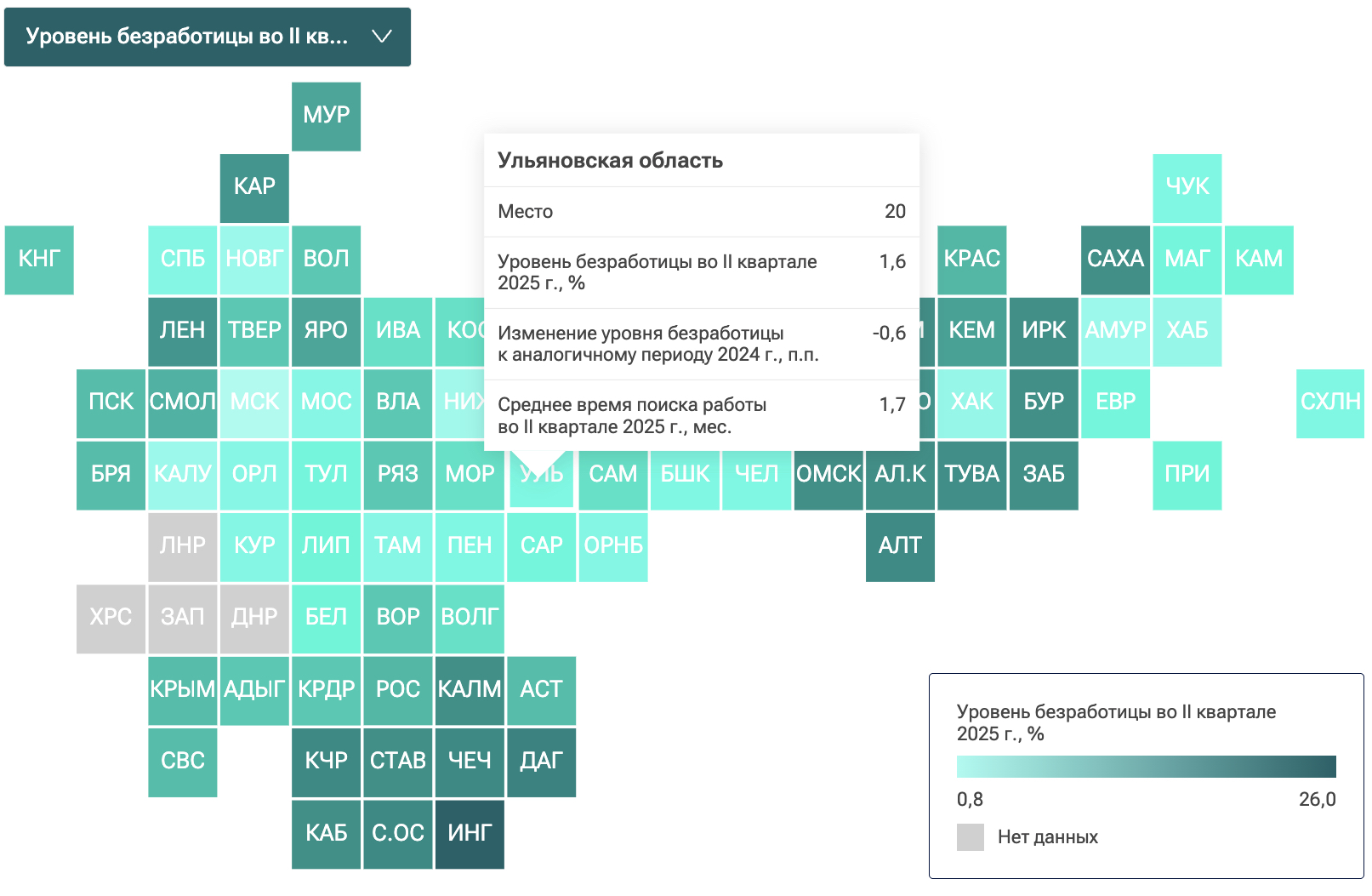Click the ДАГ region tile

coord(541,762)
